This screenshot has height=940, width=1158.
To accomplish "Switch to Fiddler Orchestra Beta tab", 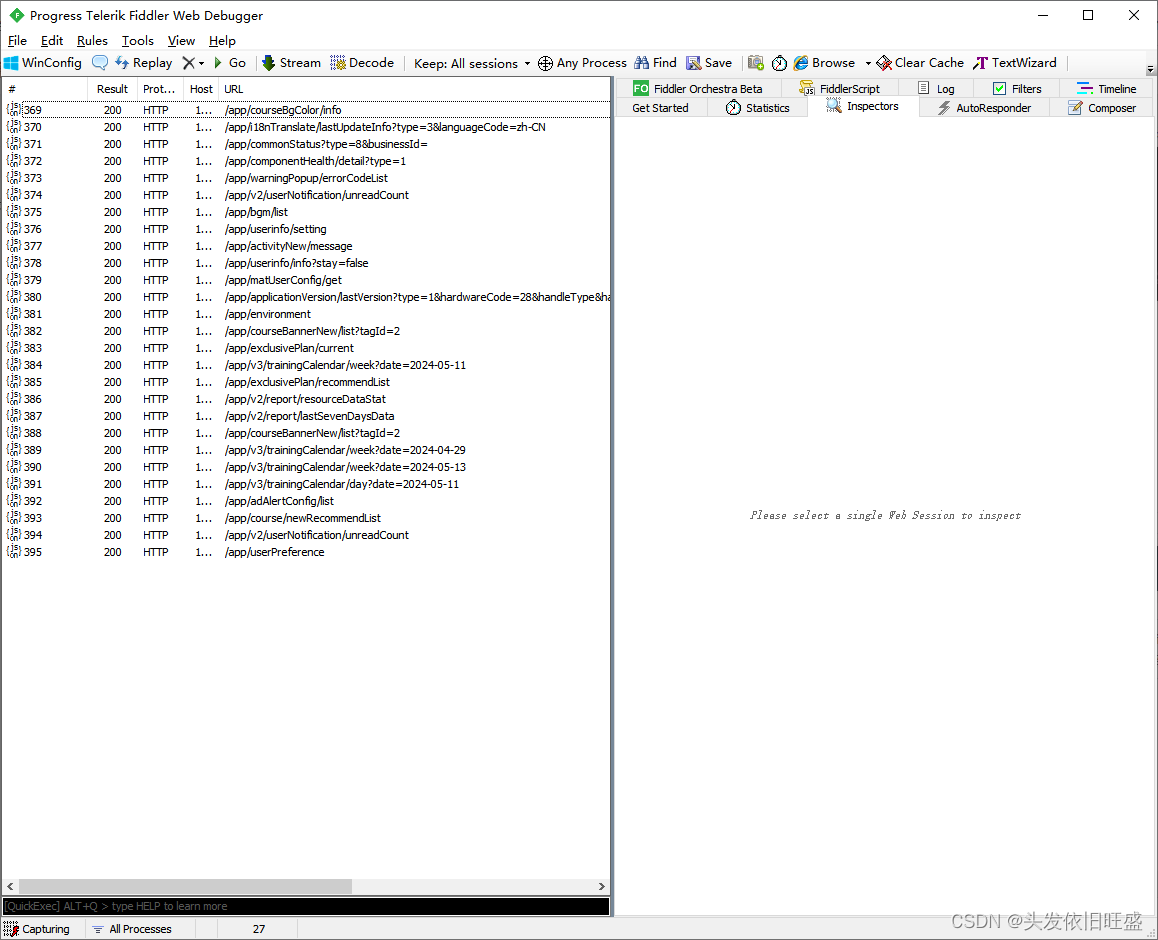I will click(698, 89).
